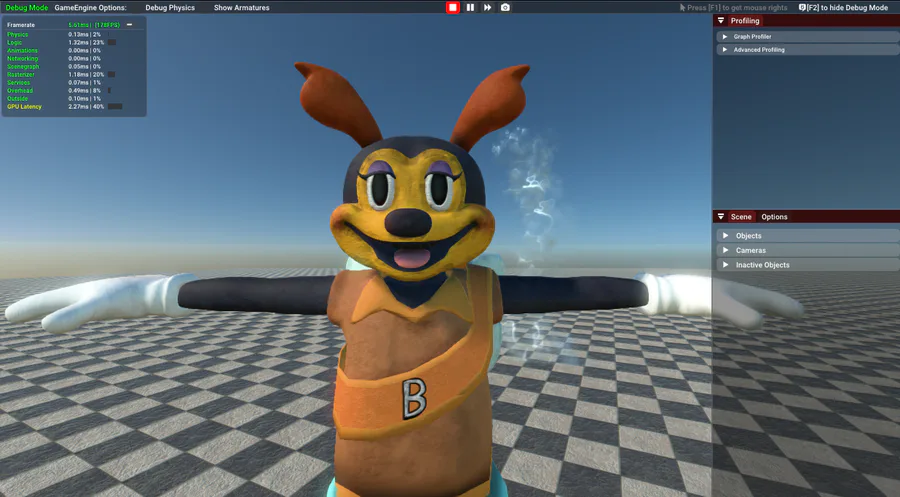Image resolution: width=900 pixels, height=497 pixels.
Task: Switch to the Scene tab
Action: click(741, 216)
